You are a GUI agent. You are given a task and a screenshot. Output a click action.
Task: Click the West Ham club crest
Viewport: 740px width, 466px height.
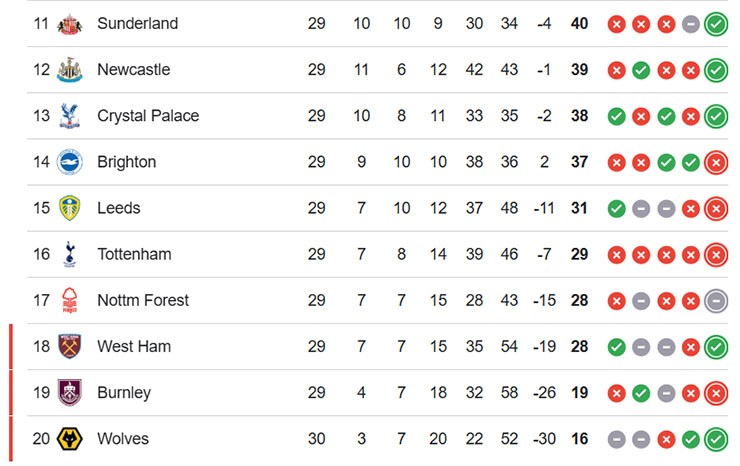[69, 346]
